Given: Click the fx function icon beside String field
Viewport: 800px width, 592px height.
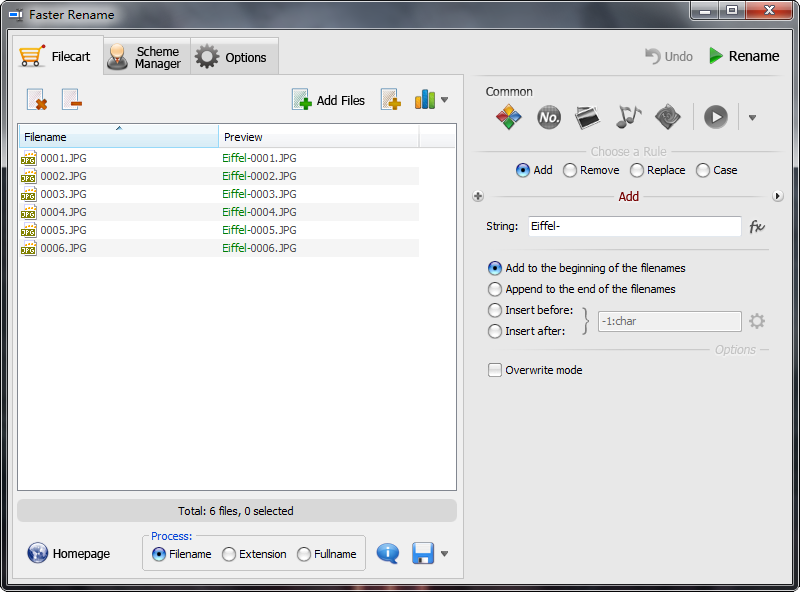Looking at the screenshot, I should (757, 227).
